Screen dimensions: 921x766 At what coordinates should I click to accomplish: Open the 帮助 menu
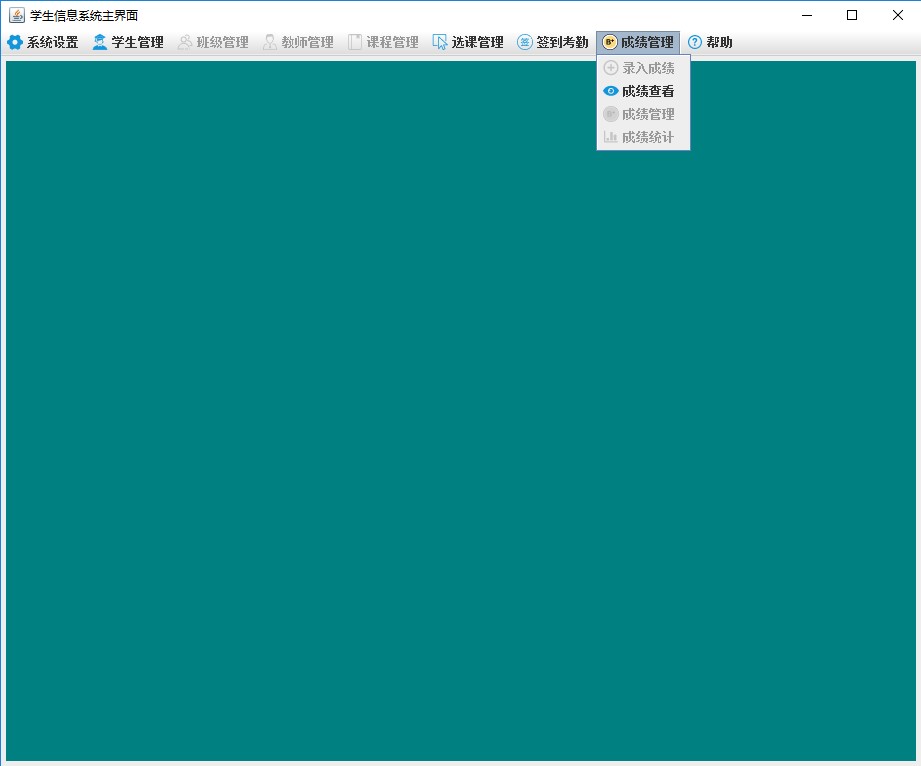[x=710, y=42]
